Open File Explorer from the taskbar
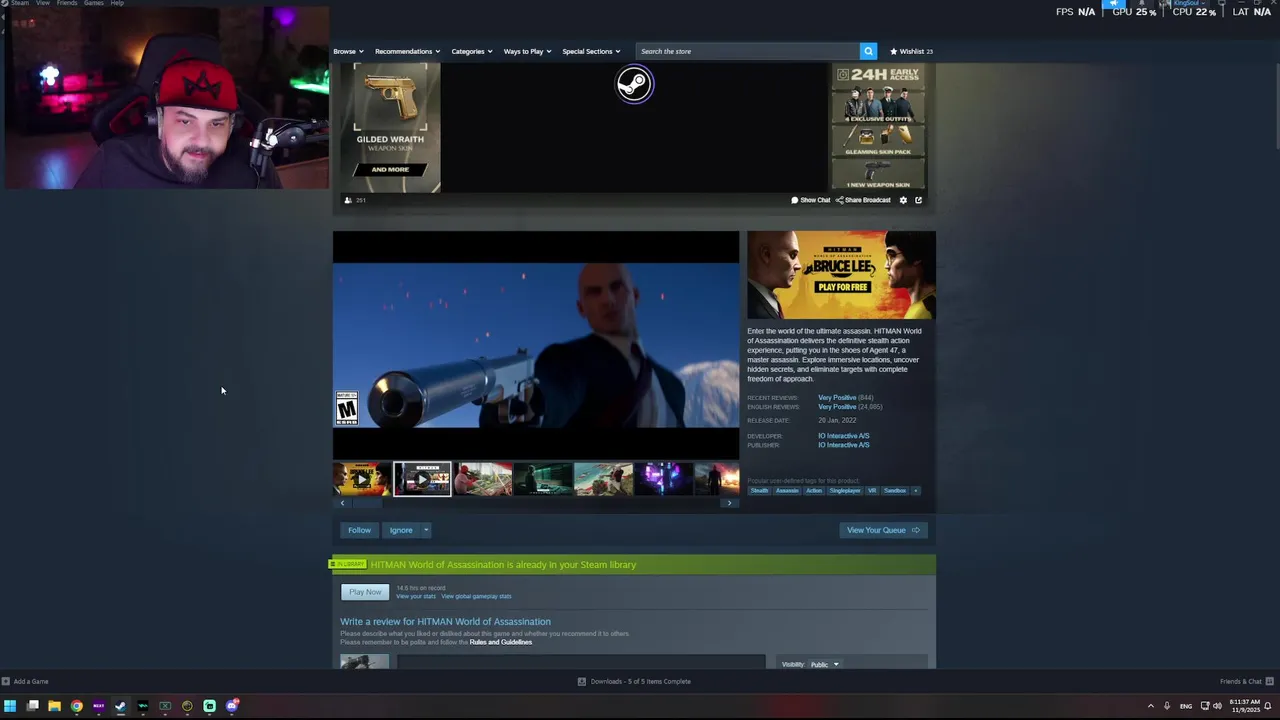1280x720 pixels. click(54, 706)
